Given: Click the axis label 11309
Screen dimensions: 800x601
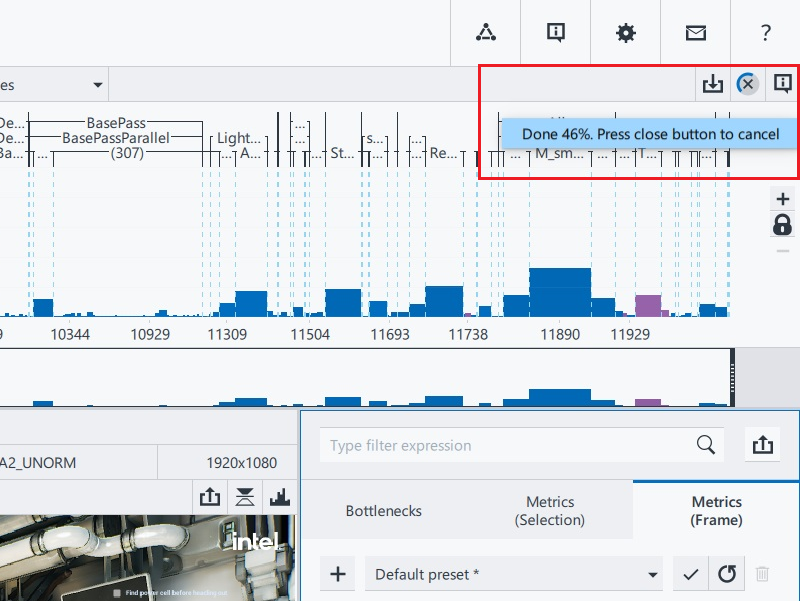Looking at the screenshot, I should tap(227, 334).
